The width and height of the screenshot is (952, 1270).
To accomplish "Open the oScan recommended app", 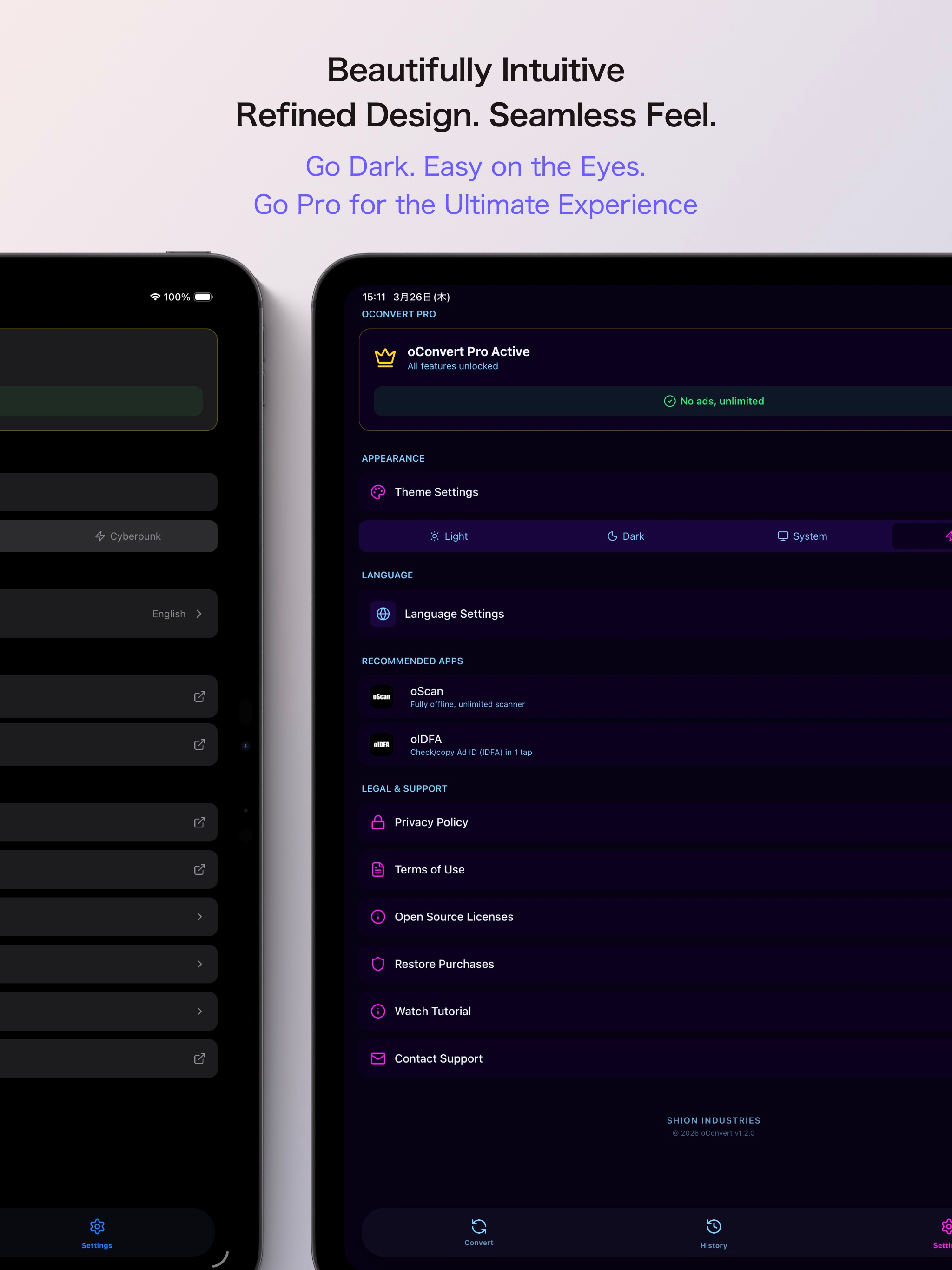I will 655,696.
